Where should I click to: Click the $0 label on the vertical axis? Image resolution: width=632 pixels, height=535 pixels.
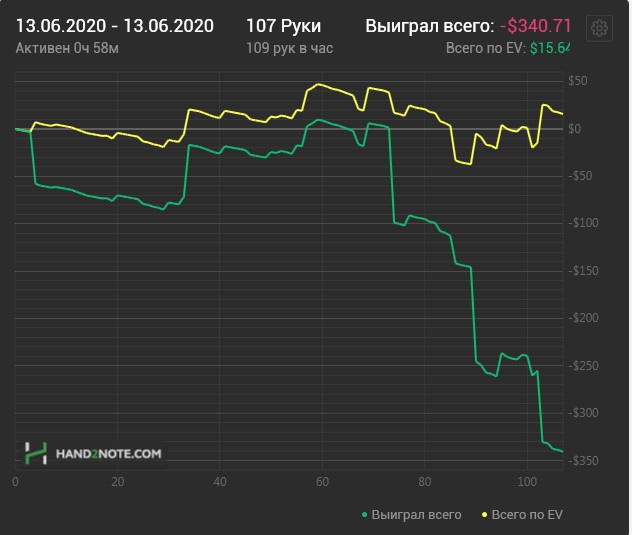(575, 129)
